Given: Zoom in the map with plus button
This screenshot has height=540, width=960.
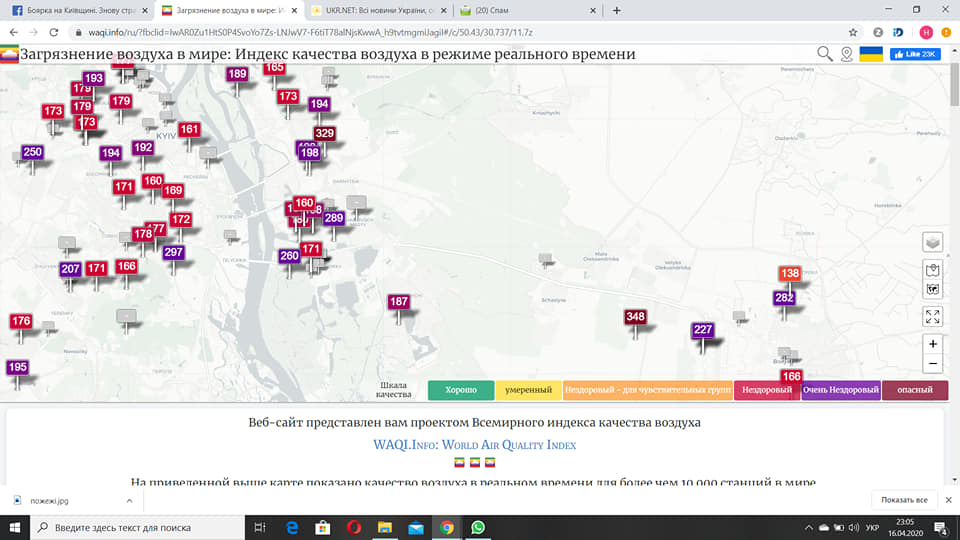Looking at the screenshot, I should pyautogui.click(x=932, y=344).
